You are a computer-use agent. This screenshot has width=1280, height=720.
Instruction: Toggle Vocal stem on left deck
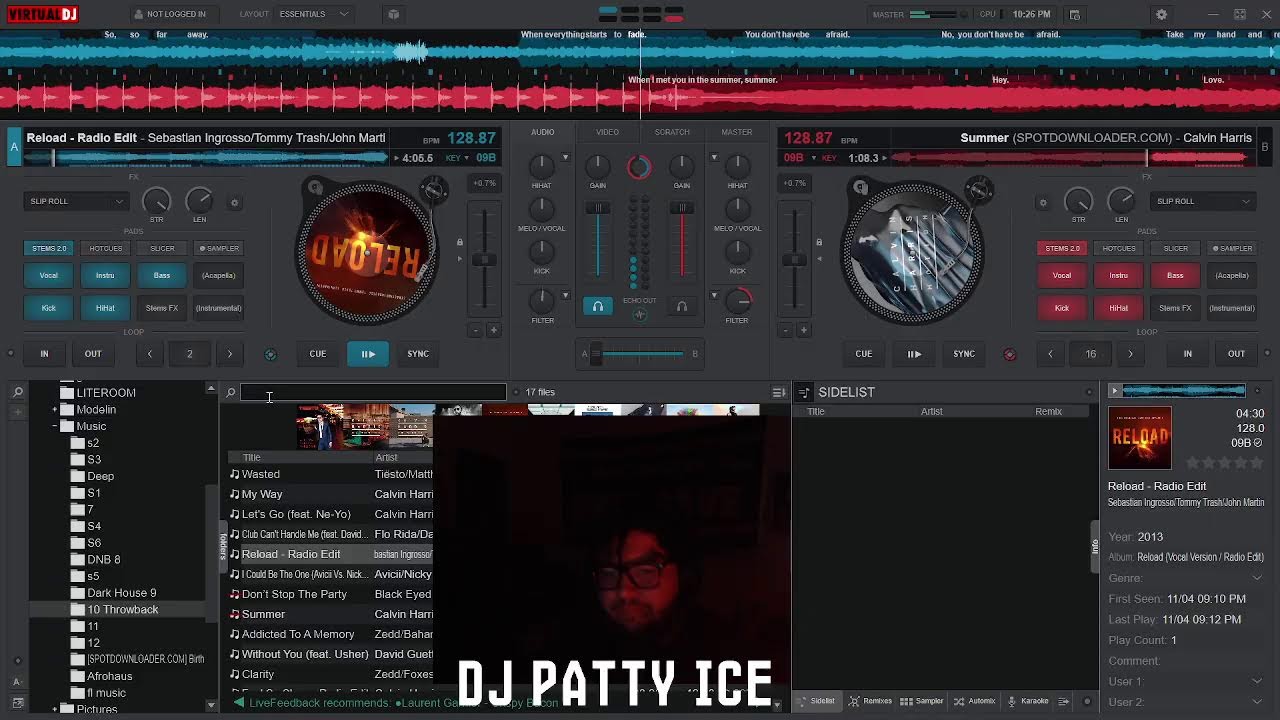coord(48,275)
